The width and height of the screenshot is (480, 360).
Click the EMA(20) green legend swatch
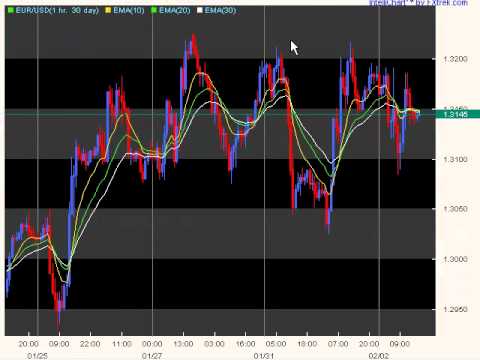click(x=154, y=10)
